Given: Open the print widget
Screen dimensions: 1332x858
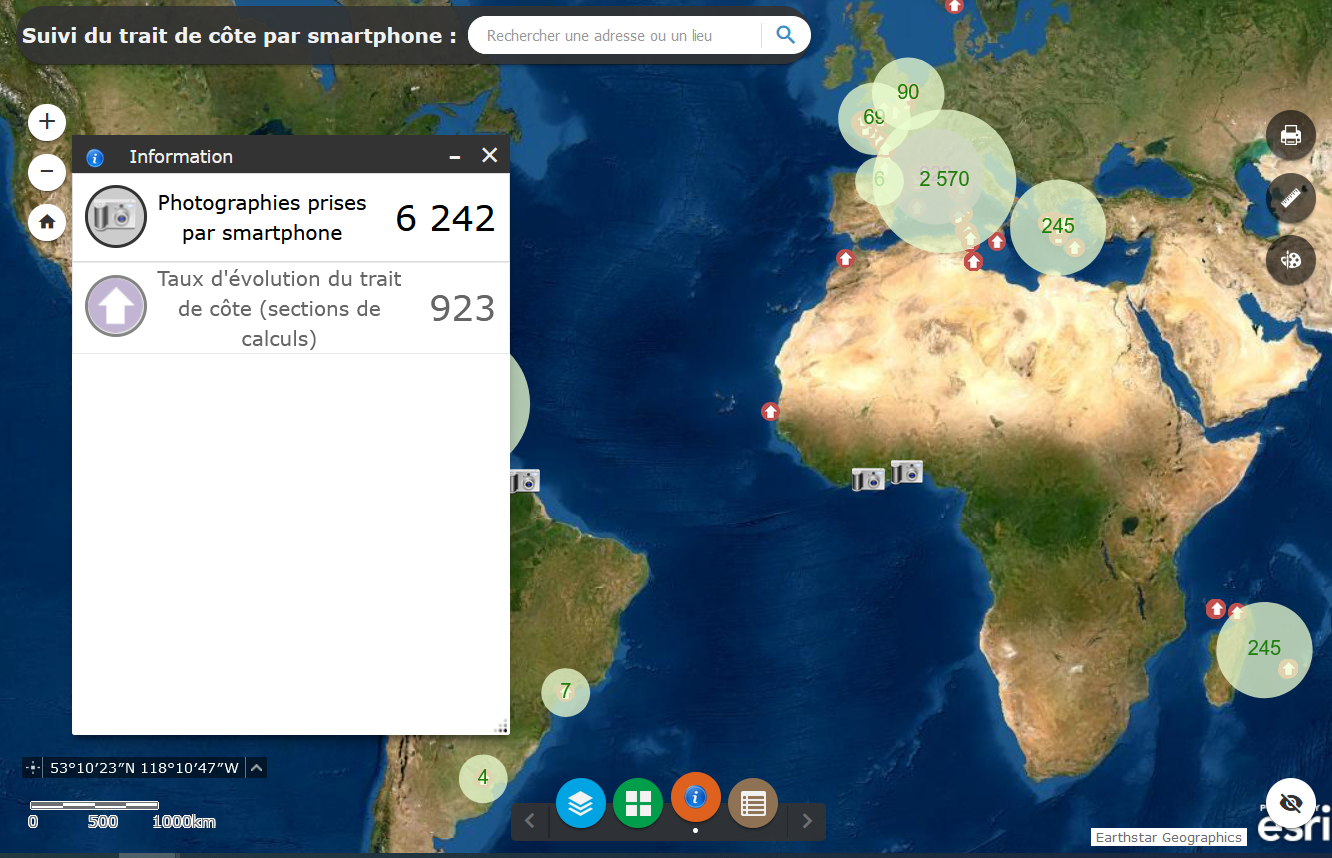Looking at the screenshot, I should tap(1290, 135).
